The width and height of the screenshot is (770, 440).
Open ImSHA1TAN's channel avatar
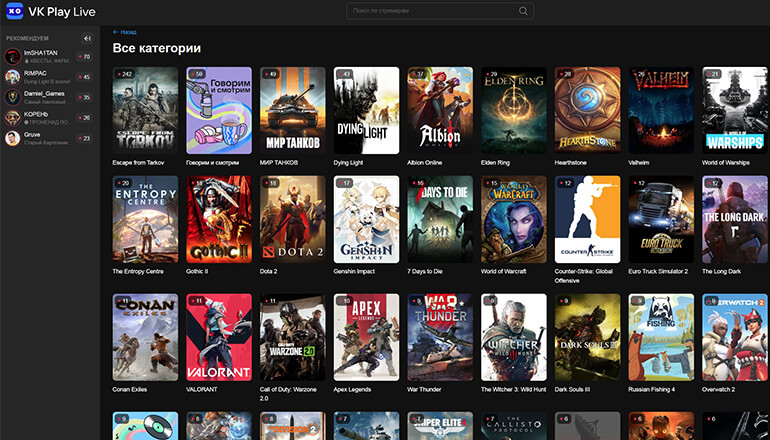[x=13, y=56]
